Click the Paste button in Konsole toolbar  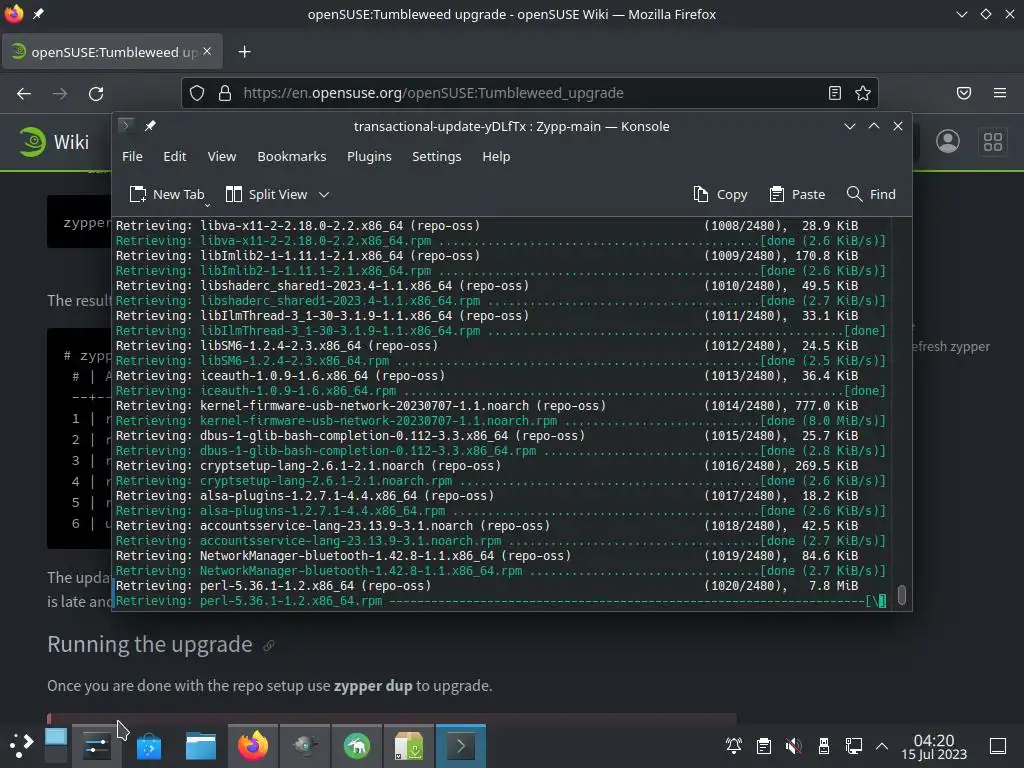point(797,195)
